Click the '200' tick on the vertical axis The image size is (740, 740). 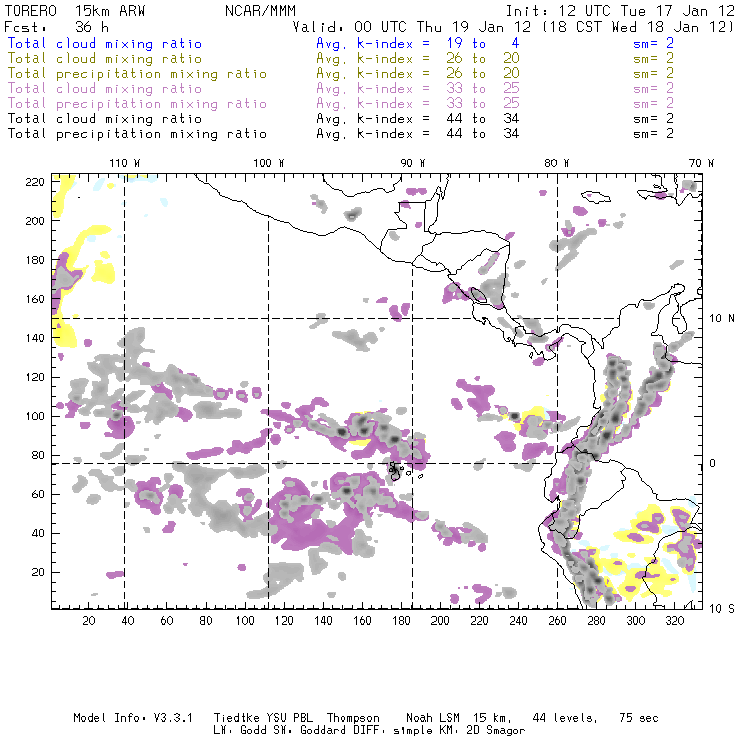[x=35, y=221]
